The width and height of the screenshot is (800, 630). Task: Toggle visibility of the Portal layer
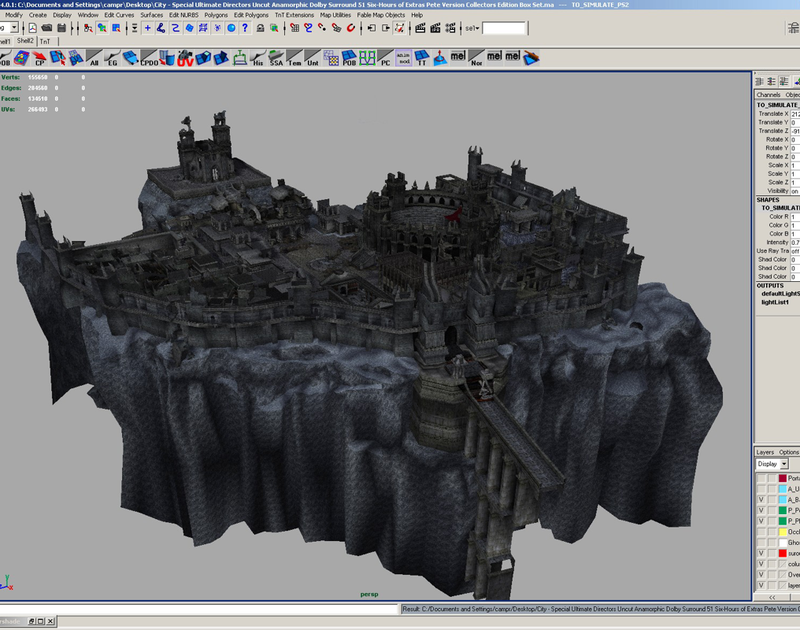(761, 478)
